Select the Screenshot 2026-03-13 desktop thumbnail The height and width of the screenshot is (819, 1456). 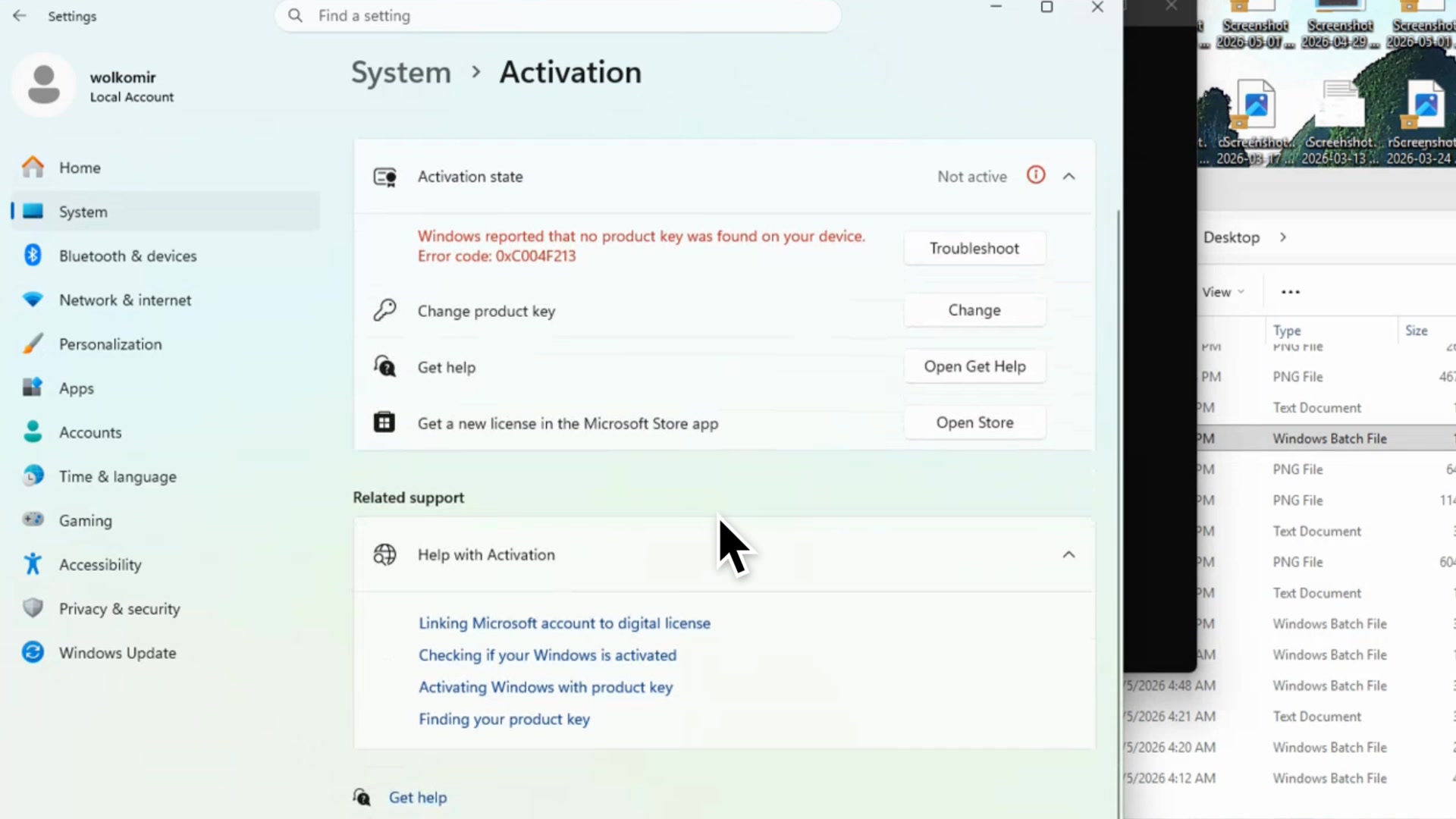pos(1339,121)
